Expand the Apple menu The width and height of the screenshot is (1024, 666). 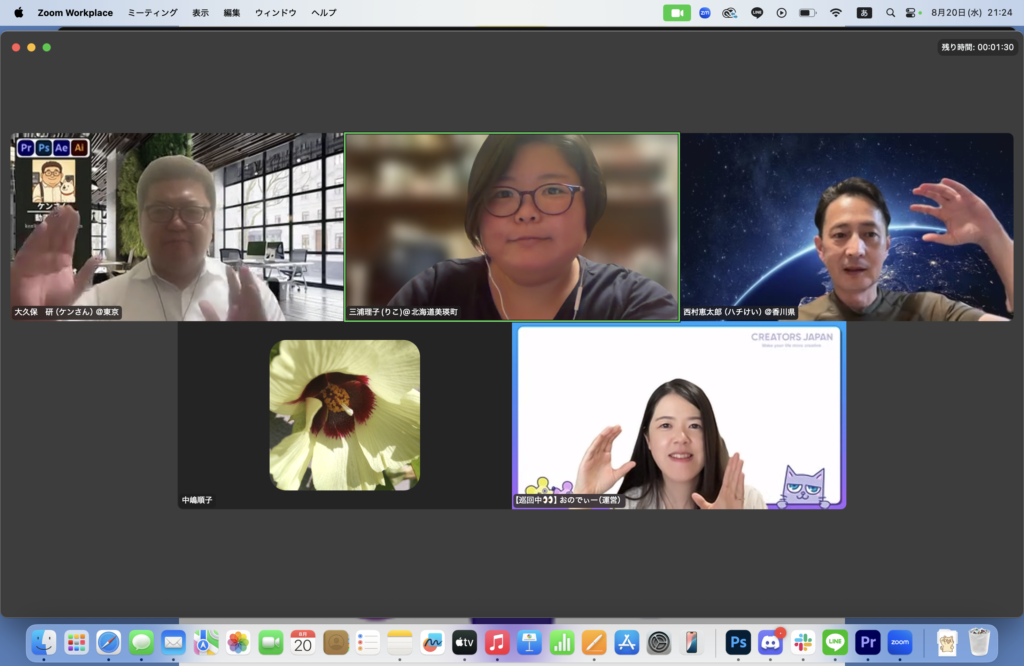coord(18,13)
